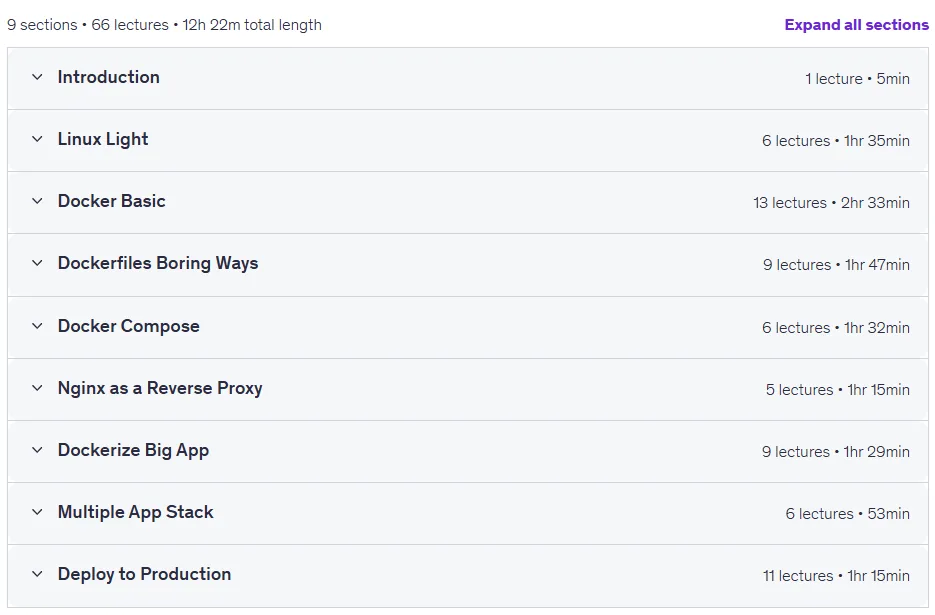Image resolution: width=935 pixels, height=615 pixels.
Task: Open the Docker Basic section heading
Action: point(112,201)
